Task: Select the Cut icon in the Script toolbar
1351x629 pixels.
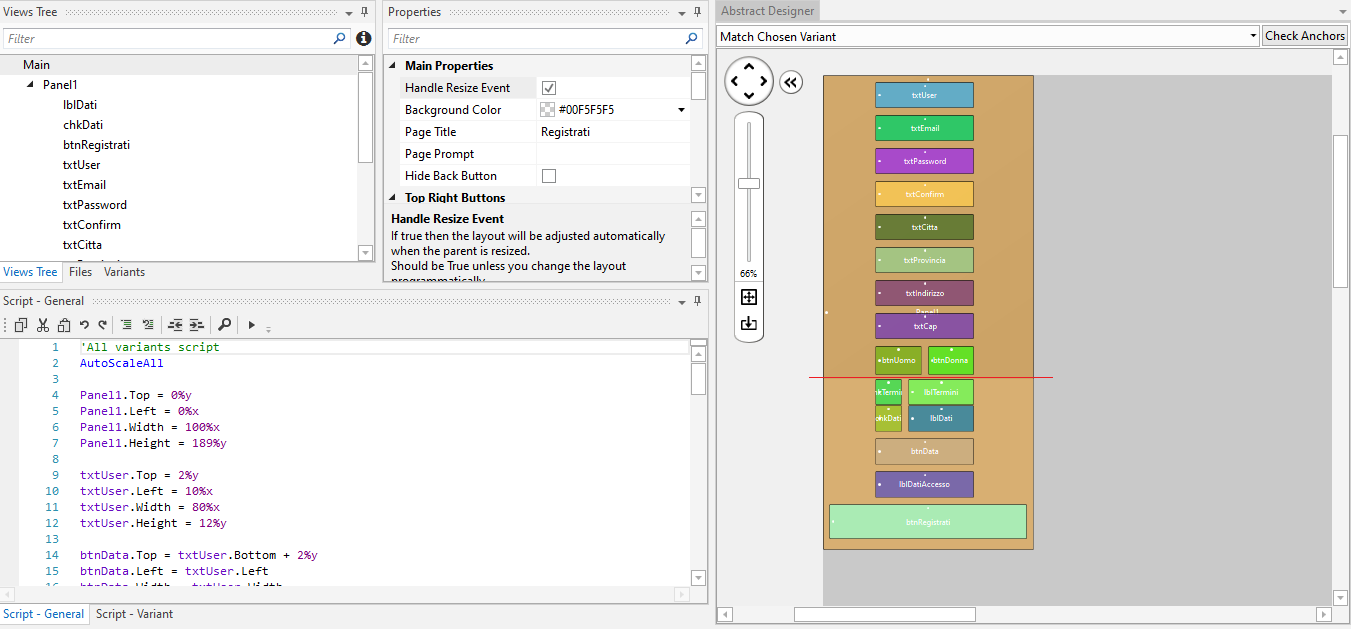Action: tap(43, 325)
